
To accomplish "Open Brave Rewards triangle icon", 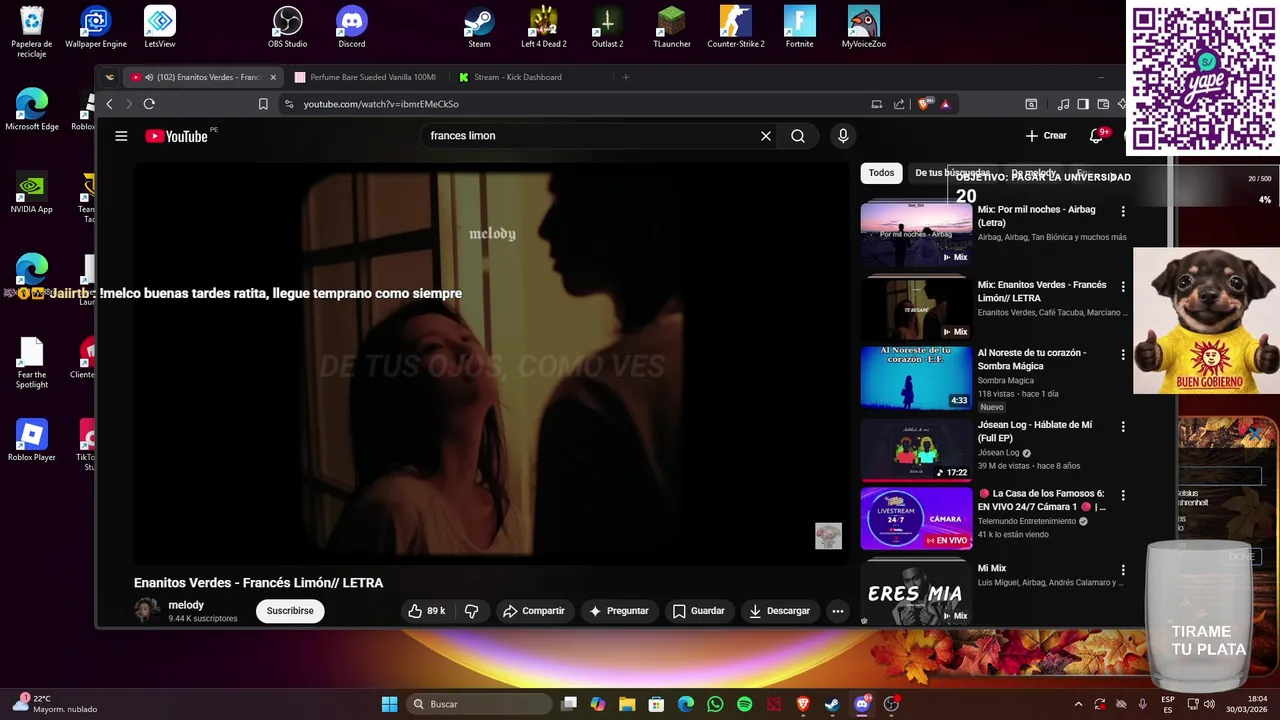I will pyautogui.click(x=945, y=104).
